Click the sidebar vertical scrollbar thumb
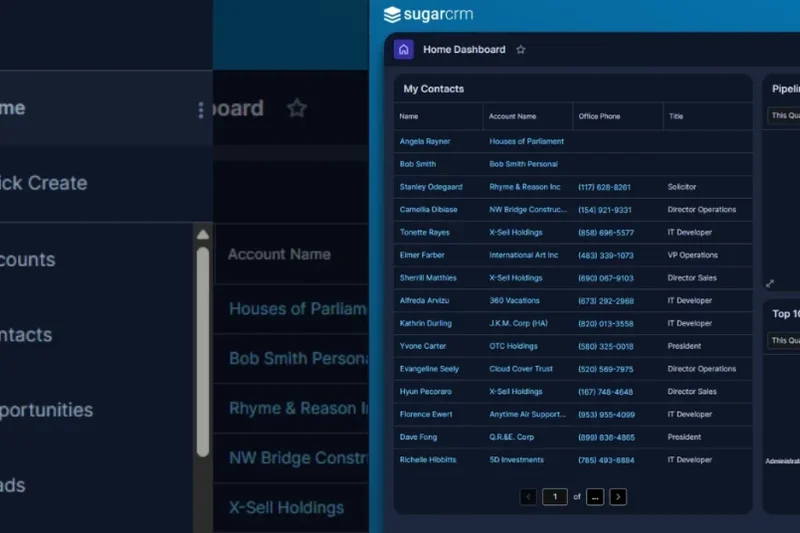The width and height of the screenshot is (800, 533). point(203,350)
